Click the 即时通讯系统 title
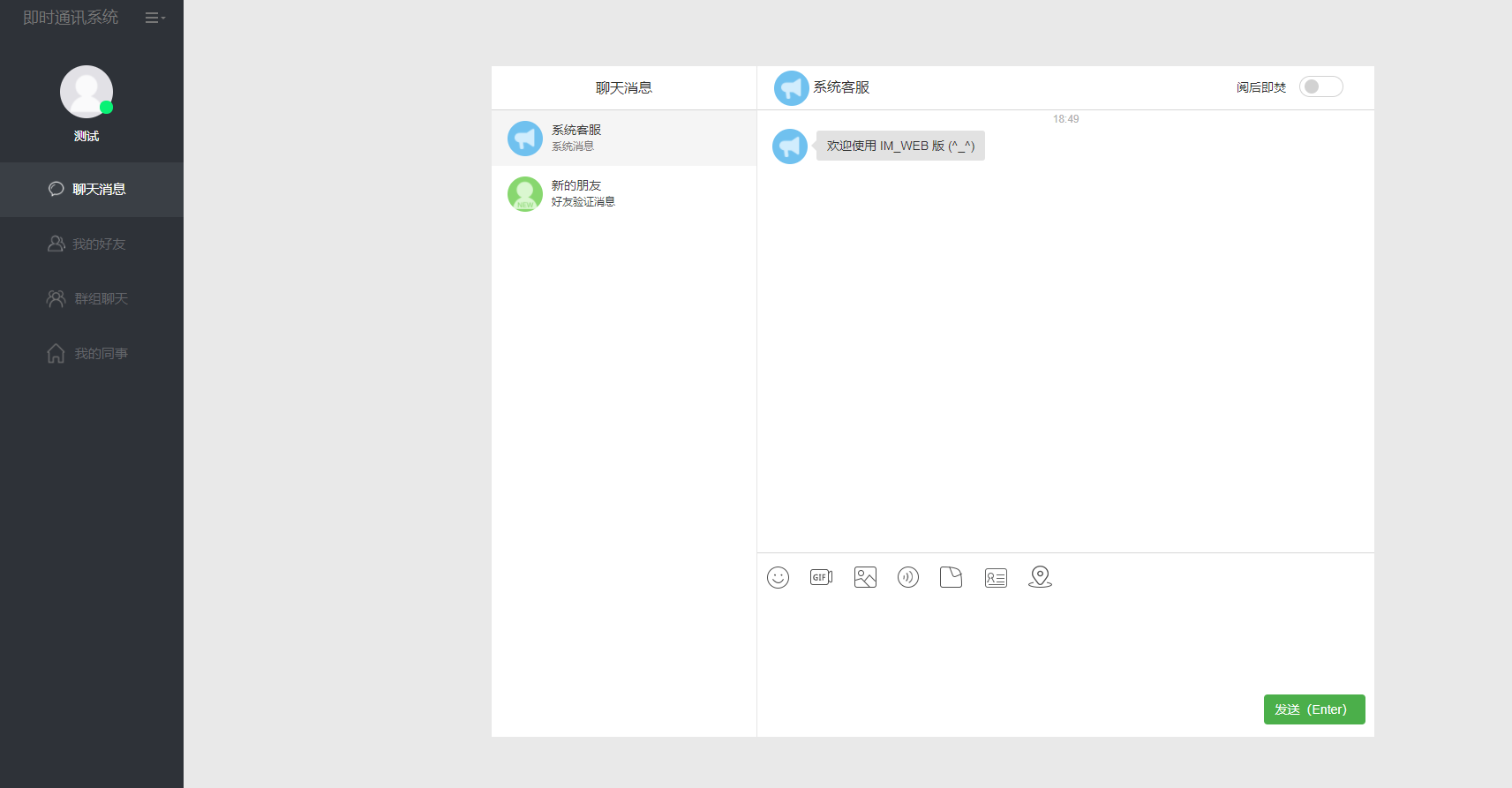This screenshot has height=788, width=1512. pos(71,18)
